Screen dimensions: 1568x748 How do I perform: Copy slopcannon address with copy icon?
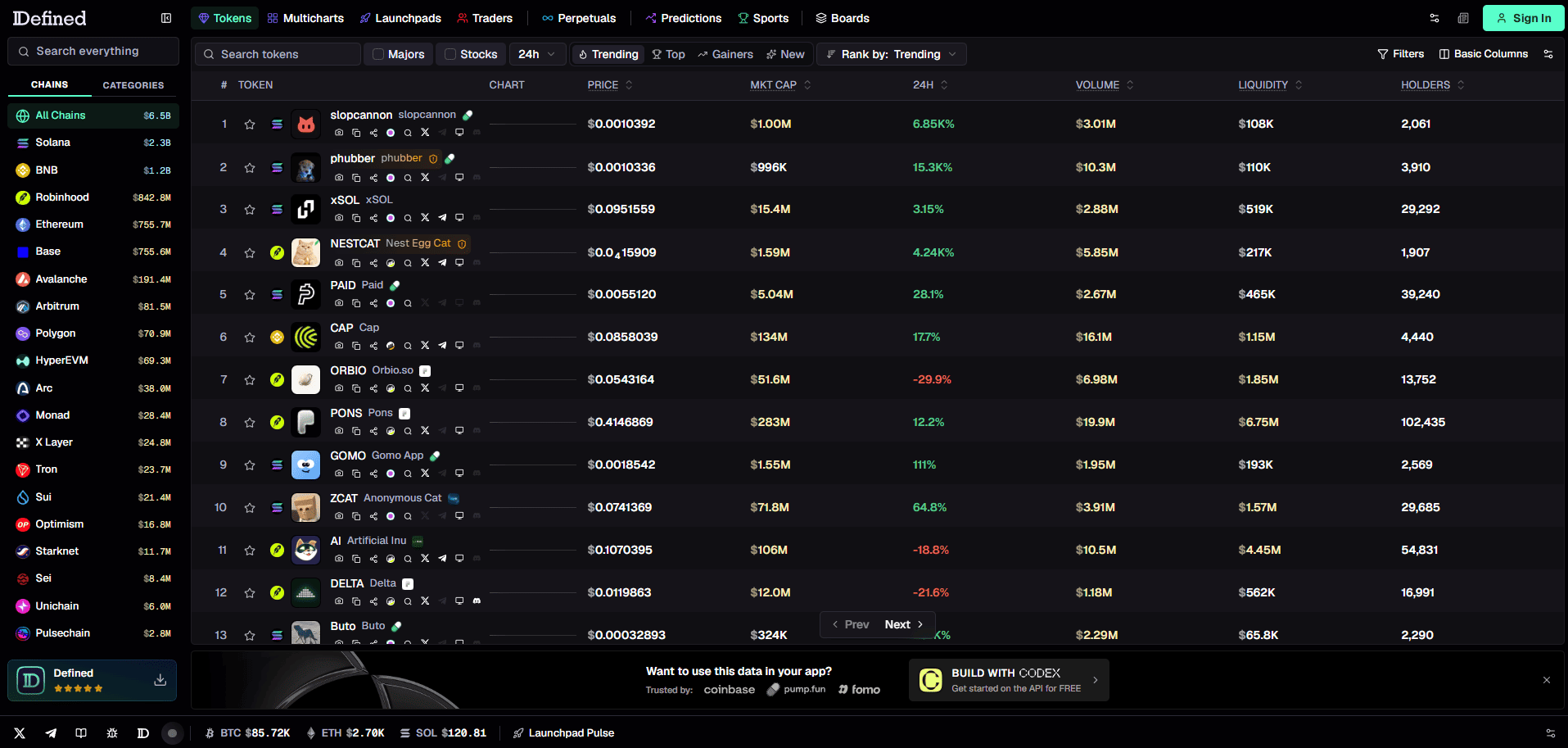pyautogui.click(x=356, y=133)
